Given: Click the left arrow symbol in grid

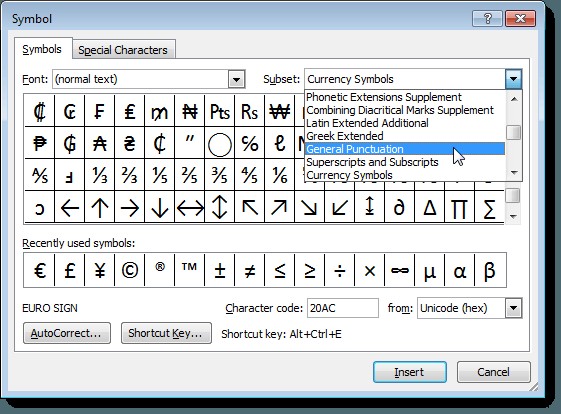Looking at the screenshot, I should tap(69, 207).
